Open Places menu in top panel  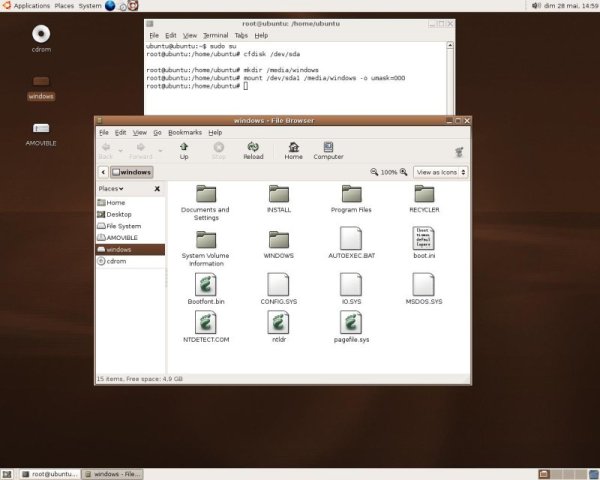click(x=64, y=6)
